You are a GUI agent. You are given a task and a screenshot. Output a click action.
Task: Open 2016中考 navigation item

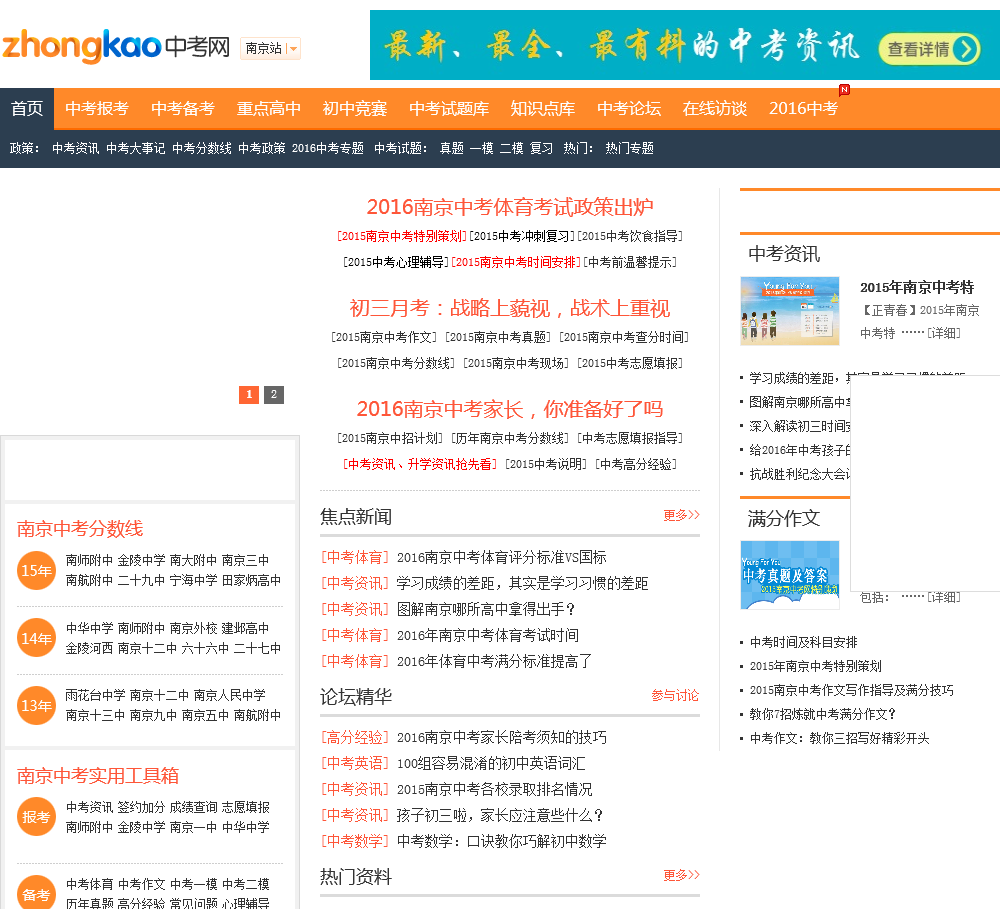804,108
